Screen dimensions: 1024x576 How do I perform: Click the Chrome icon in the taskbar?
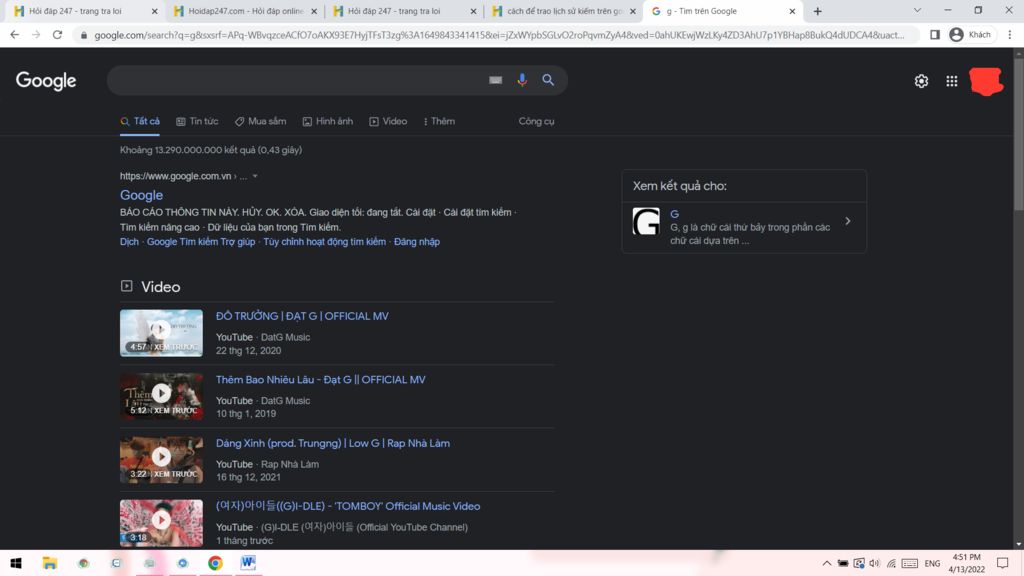(216, 563)
